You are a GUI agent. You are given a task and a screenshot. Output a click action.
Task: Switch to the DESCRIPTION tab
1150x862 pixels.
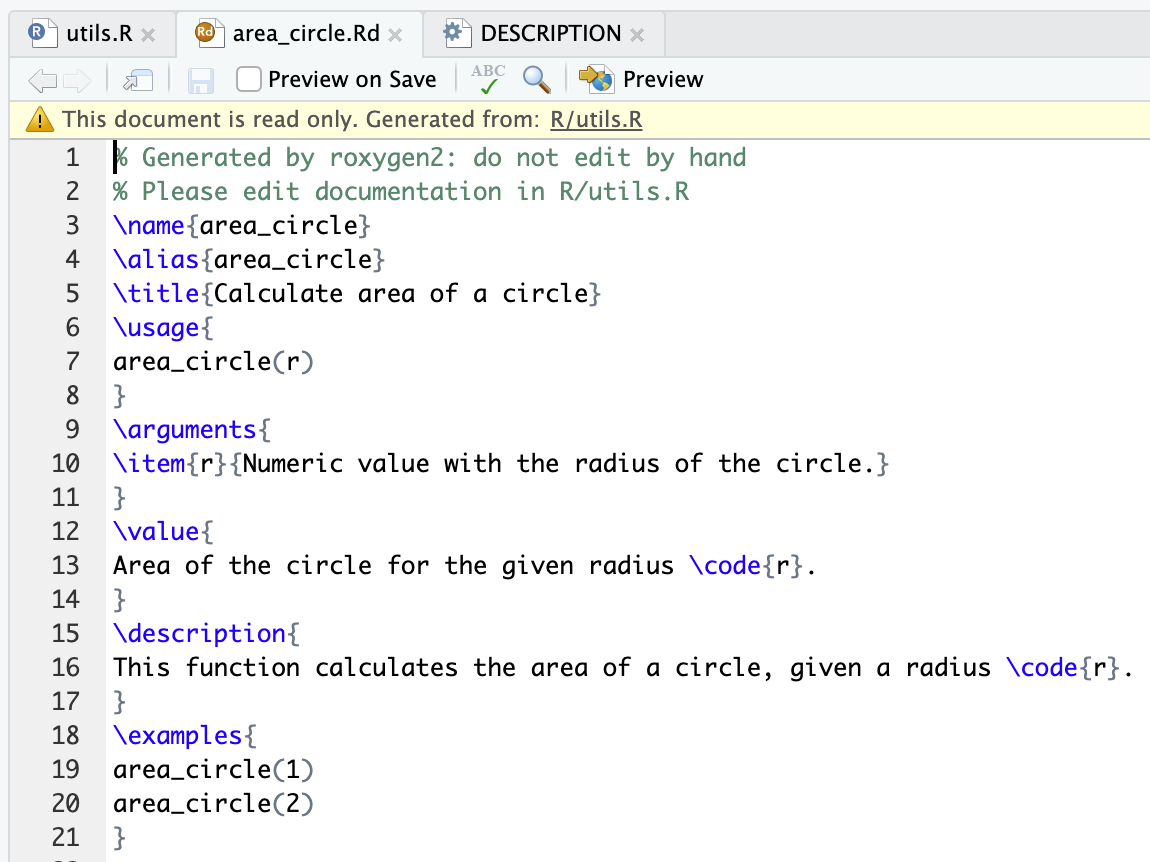click(x=550, y=34)
